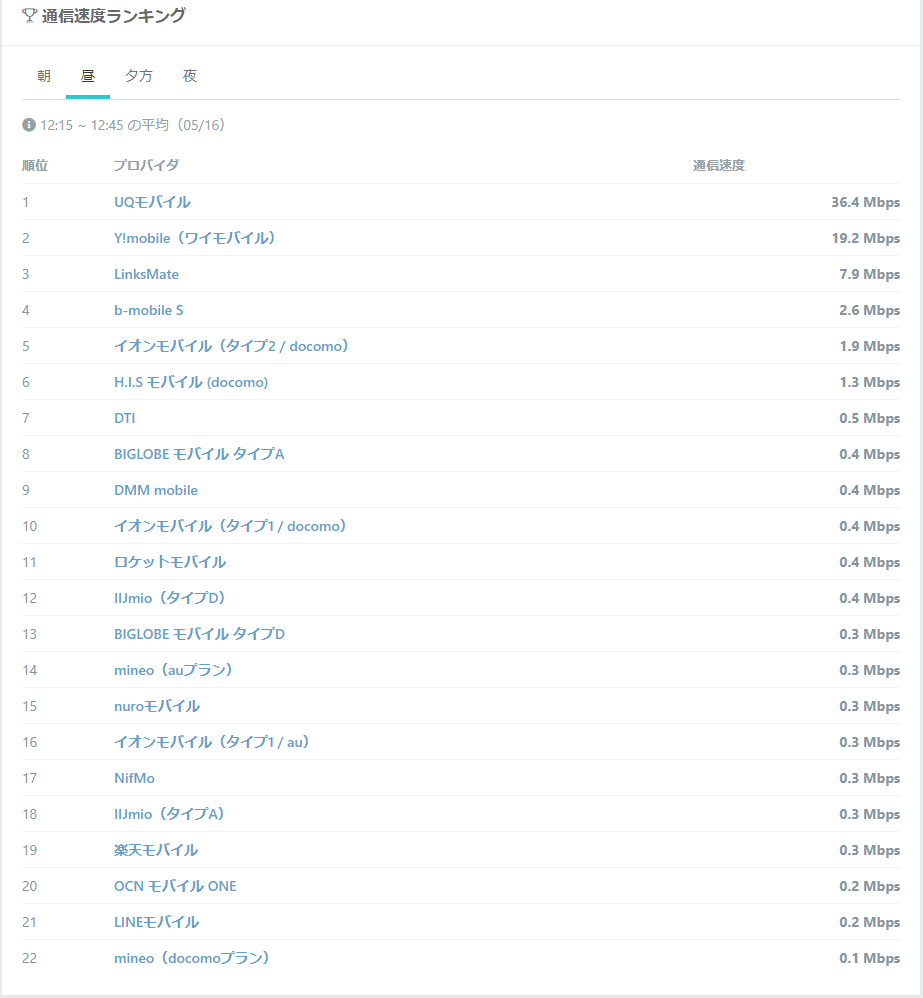Click the 2.6 Mbps speed value
This screenshot has width=923, height=998.
870,311
